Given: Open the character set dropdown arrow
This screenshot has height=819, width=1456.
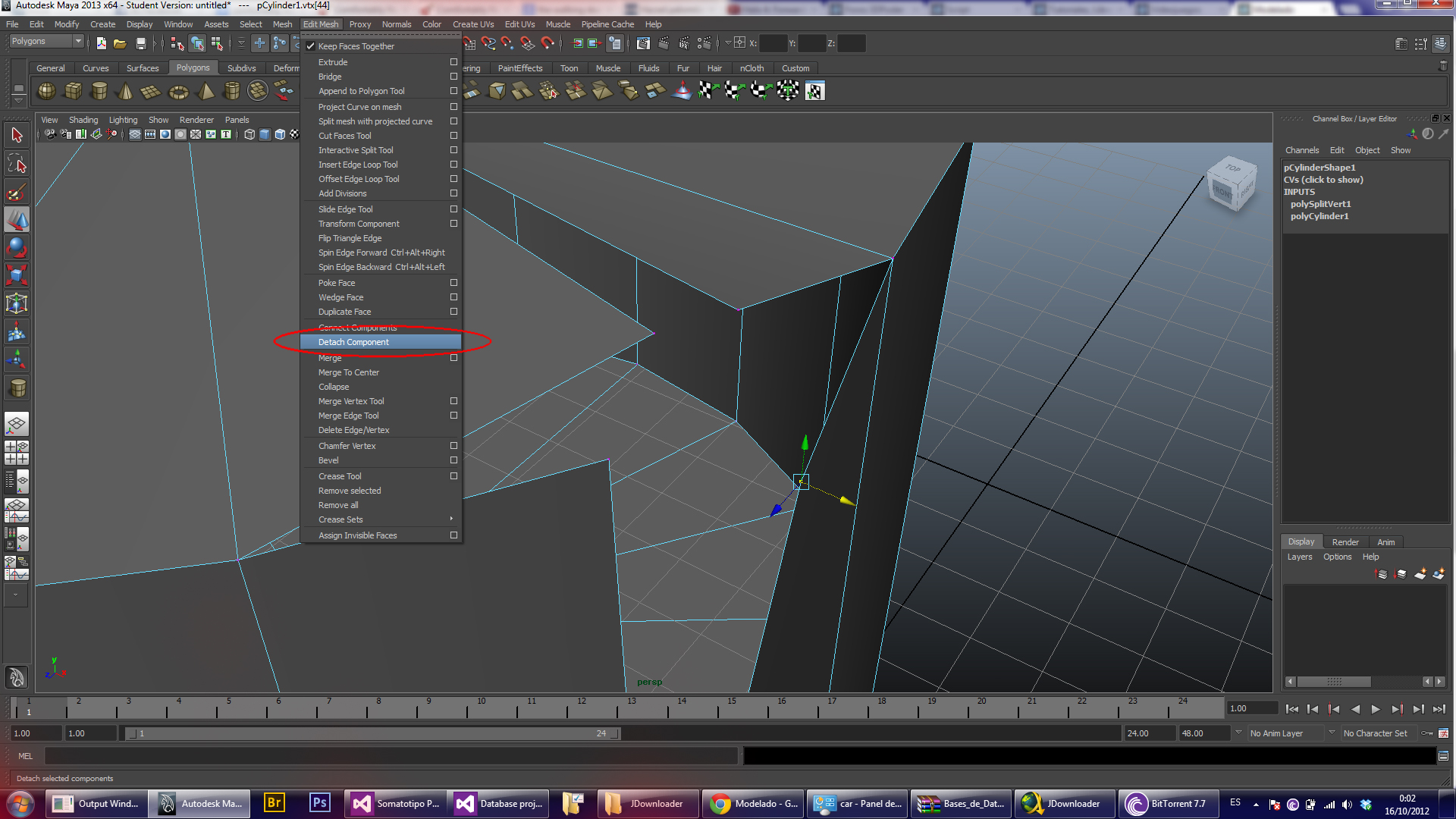Looking at the screenshot, I should [1332, 733].
